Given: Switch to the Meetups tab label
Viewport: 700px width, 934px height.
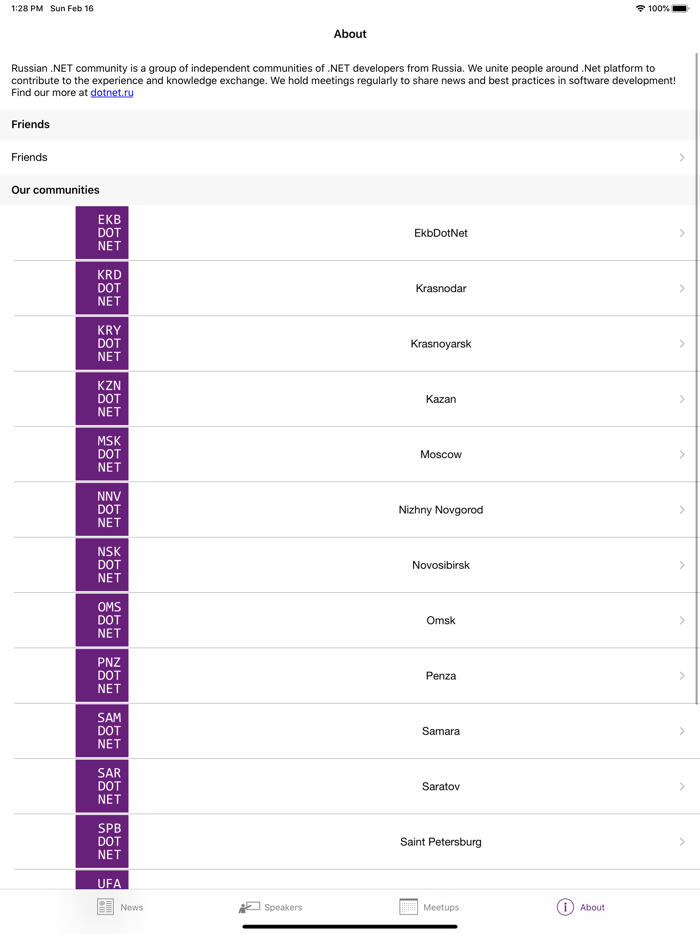Looking at the screenshot, I should pyautogui.click(x=441, y=908).
